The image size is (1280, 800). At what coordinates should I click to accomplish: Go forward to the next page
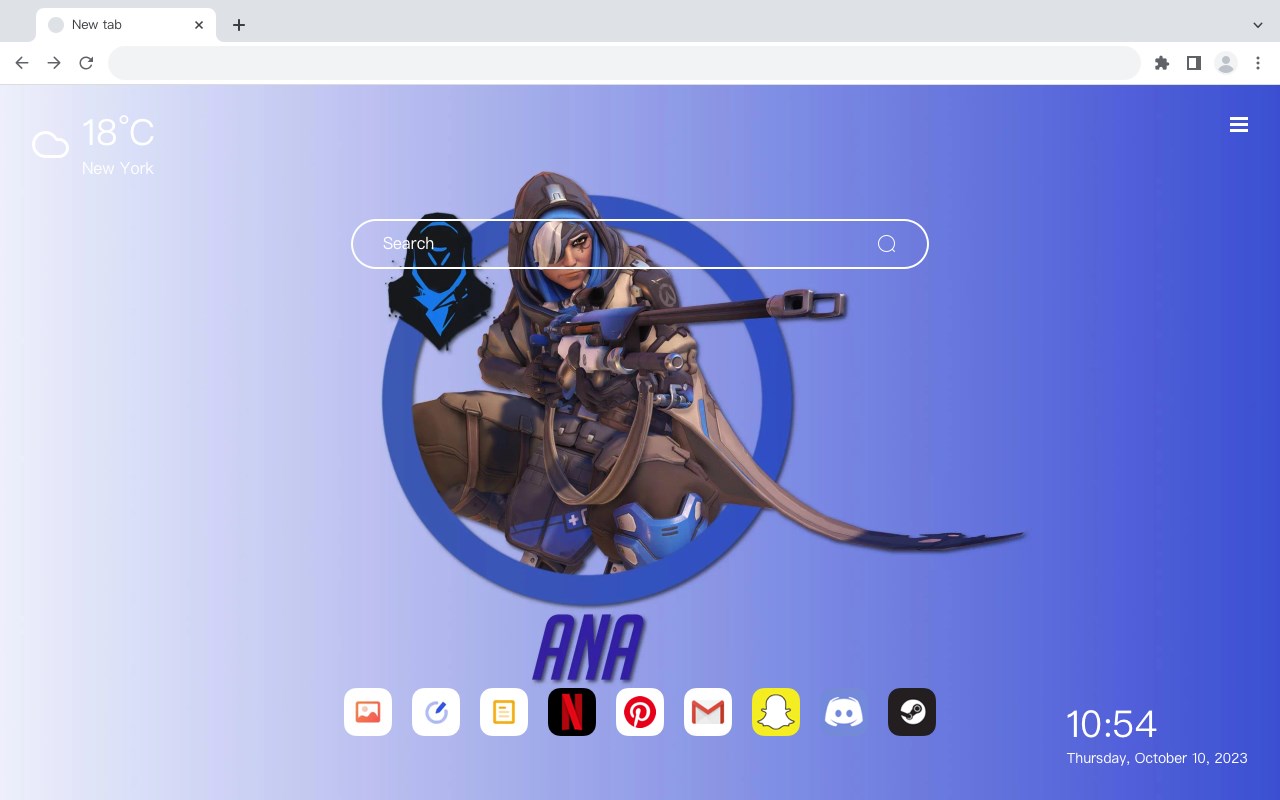click(x=54, y=63)
